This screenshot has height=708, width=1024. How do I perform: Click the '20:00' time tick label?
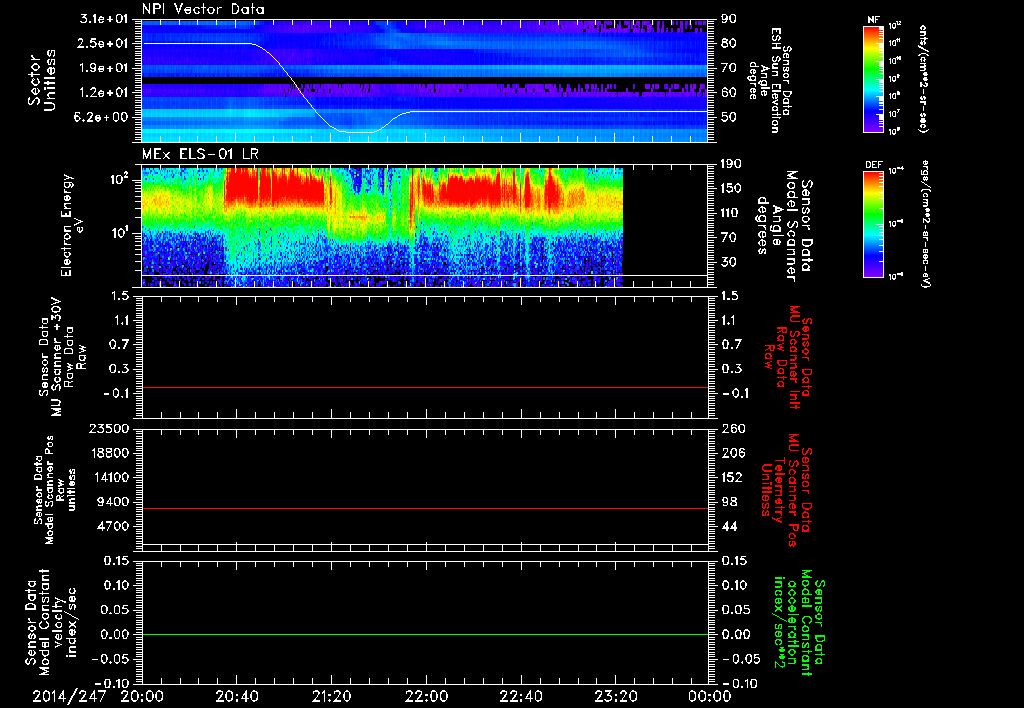click(142, 696)
